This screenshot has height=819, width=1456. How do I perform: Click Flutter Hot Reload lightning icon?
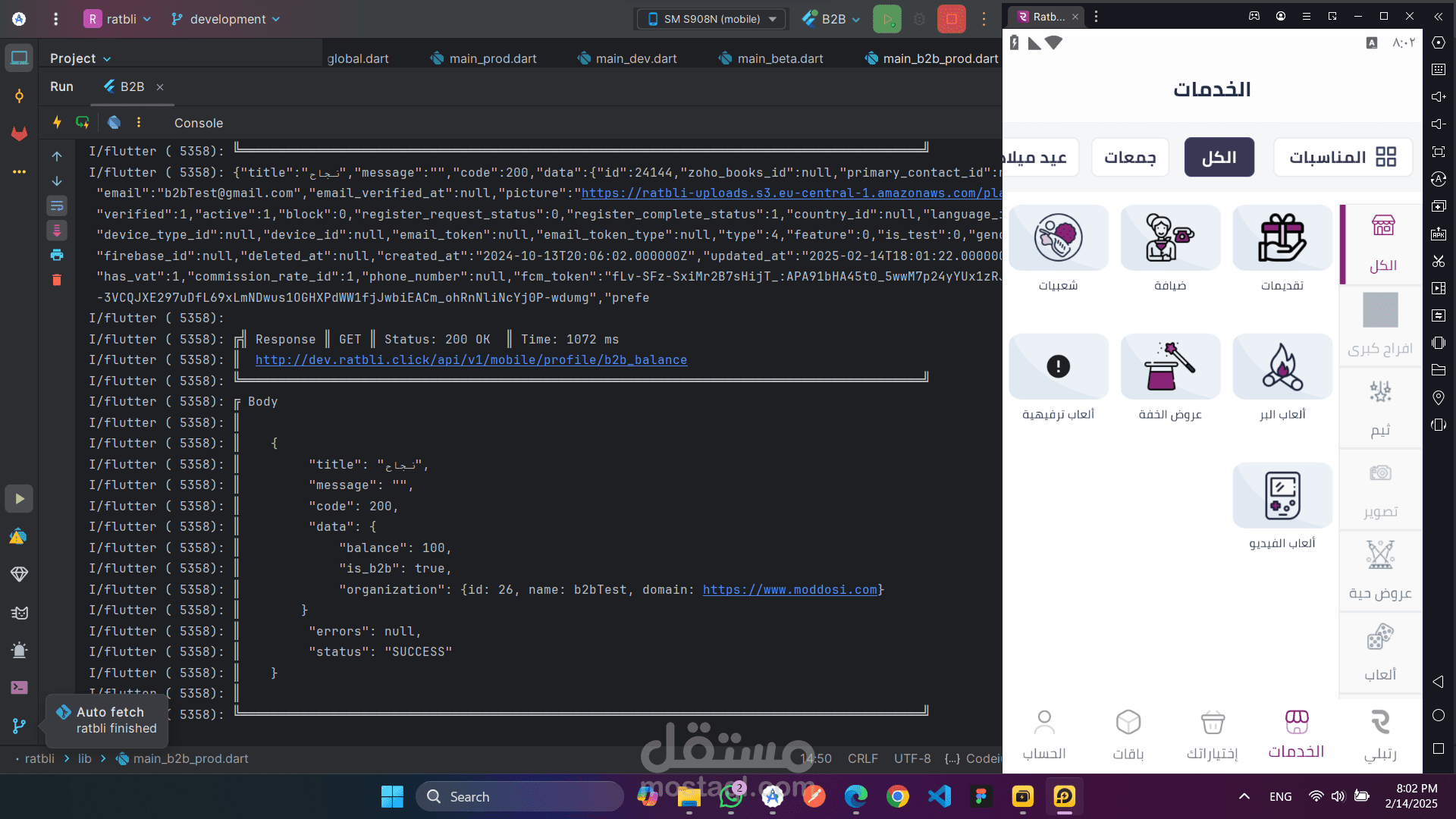pos(57,122)
